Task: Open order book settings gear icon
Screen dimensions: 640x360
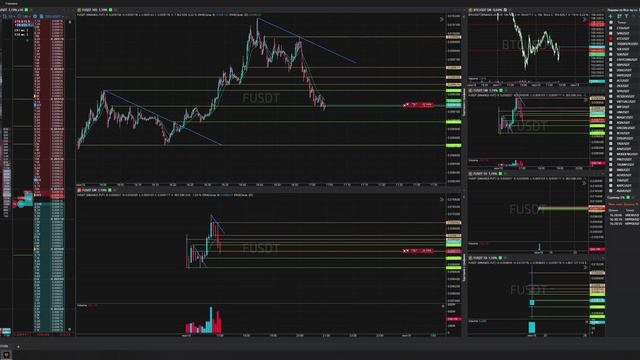Action: [35, 16]
